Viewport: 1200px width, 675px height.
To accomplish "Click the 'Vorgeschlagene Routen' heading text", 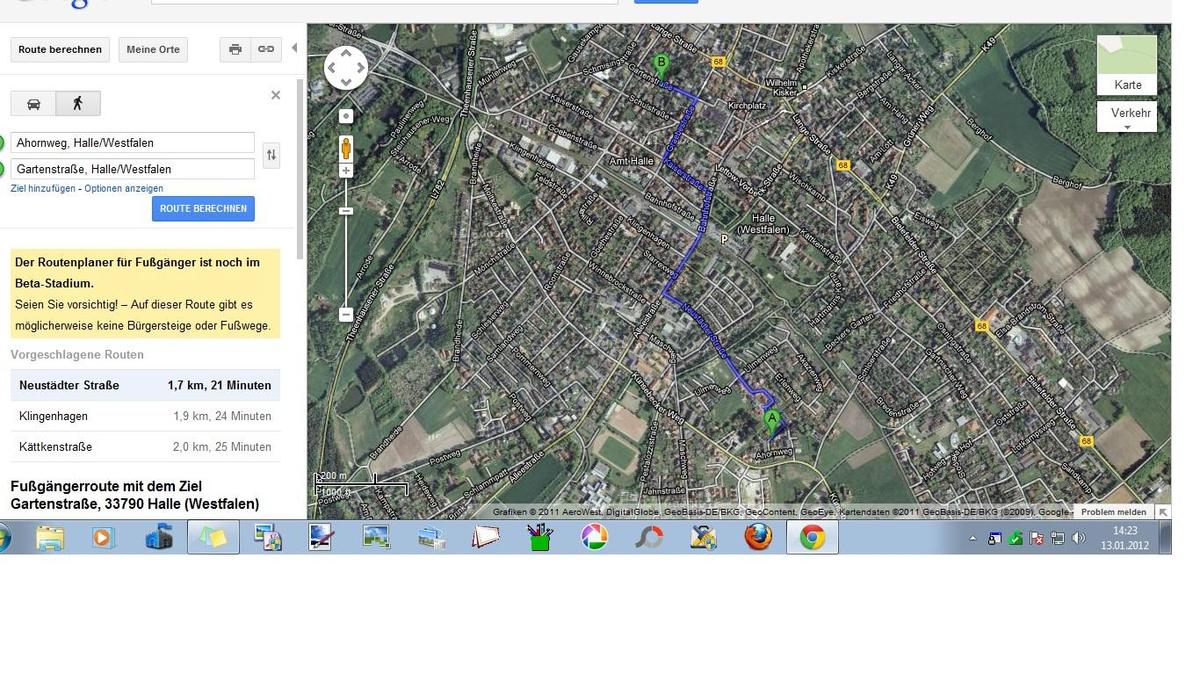I will (77, 355).
